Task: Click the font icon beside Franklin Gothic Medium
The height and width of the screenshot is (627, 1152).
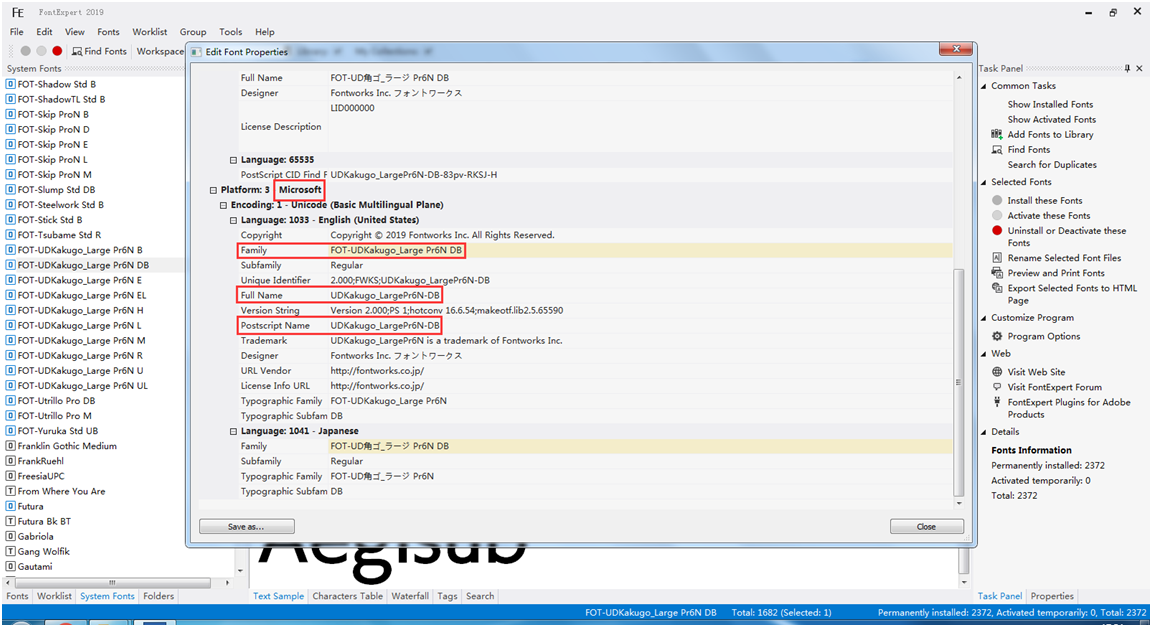Action: pos(10,445)
